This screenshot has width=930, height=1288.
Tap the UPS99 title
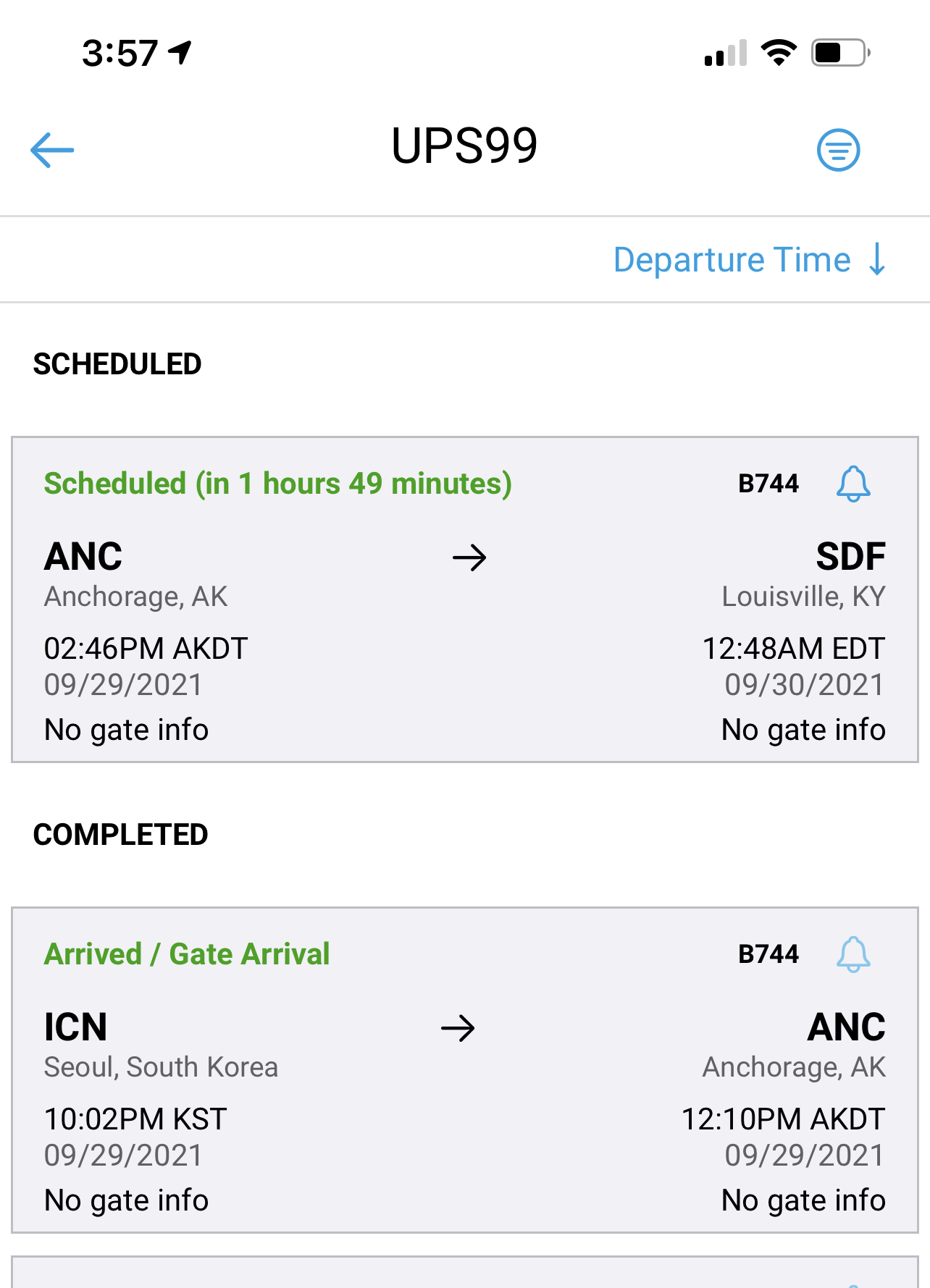coord(464,146)
